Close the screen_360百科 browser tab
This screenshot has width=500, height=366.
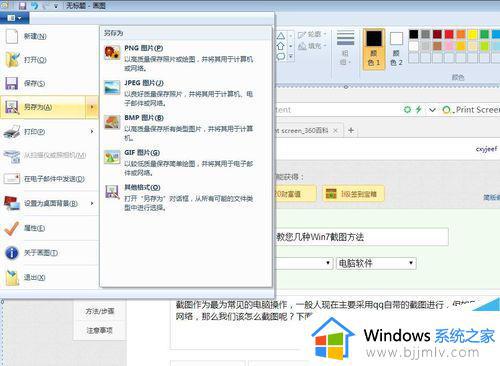tap(336, 130)
